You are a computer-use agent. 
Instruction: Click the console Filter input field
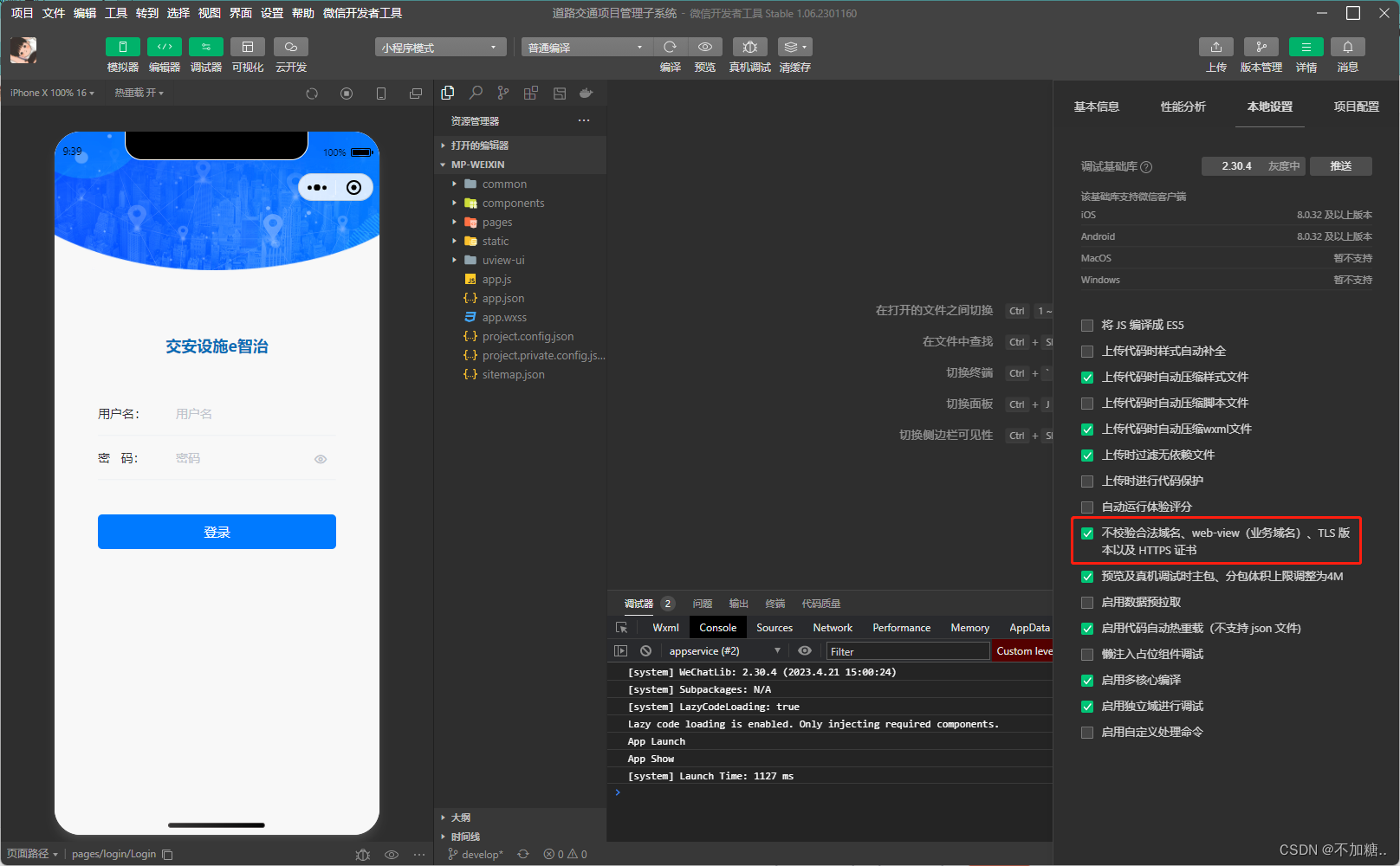[906, 651]
